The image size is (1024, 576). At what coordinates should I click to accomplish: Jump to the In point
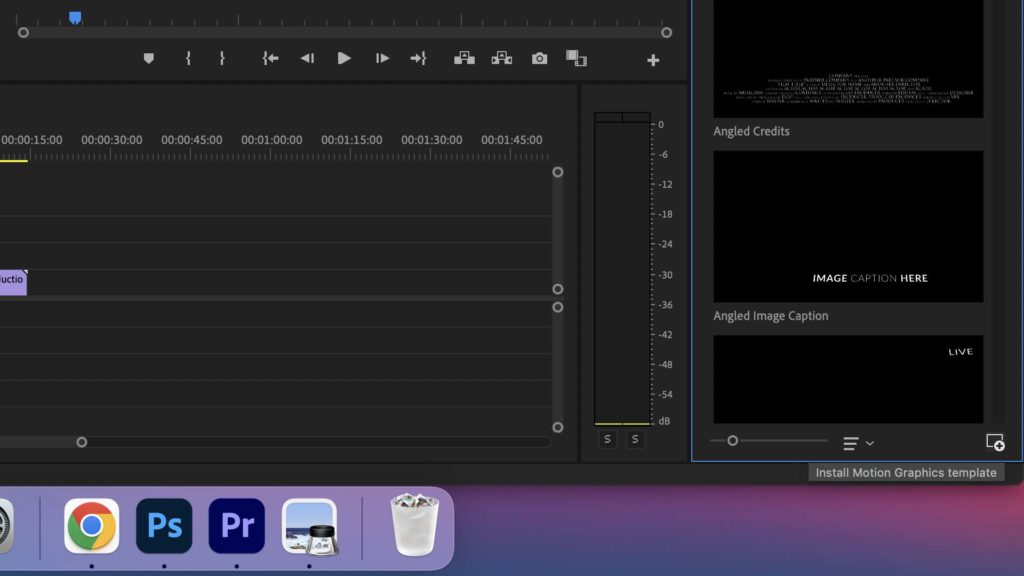270,59
